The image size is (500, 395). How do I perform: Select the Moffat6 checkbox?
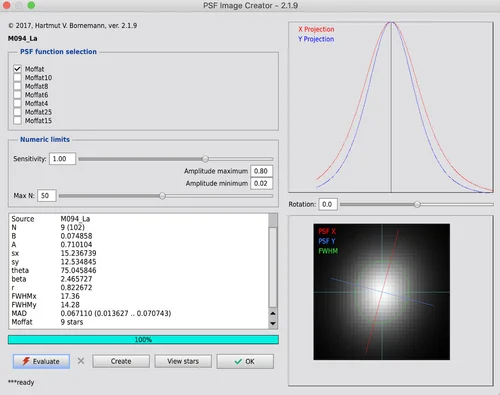tap(17, 95)
